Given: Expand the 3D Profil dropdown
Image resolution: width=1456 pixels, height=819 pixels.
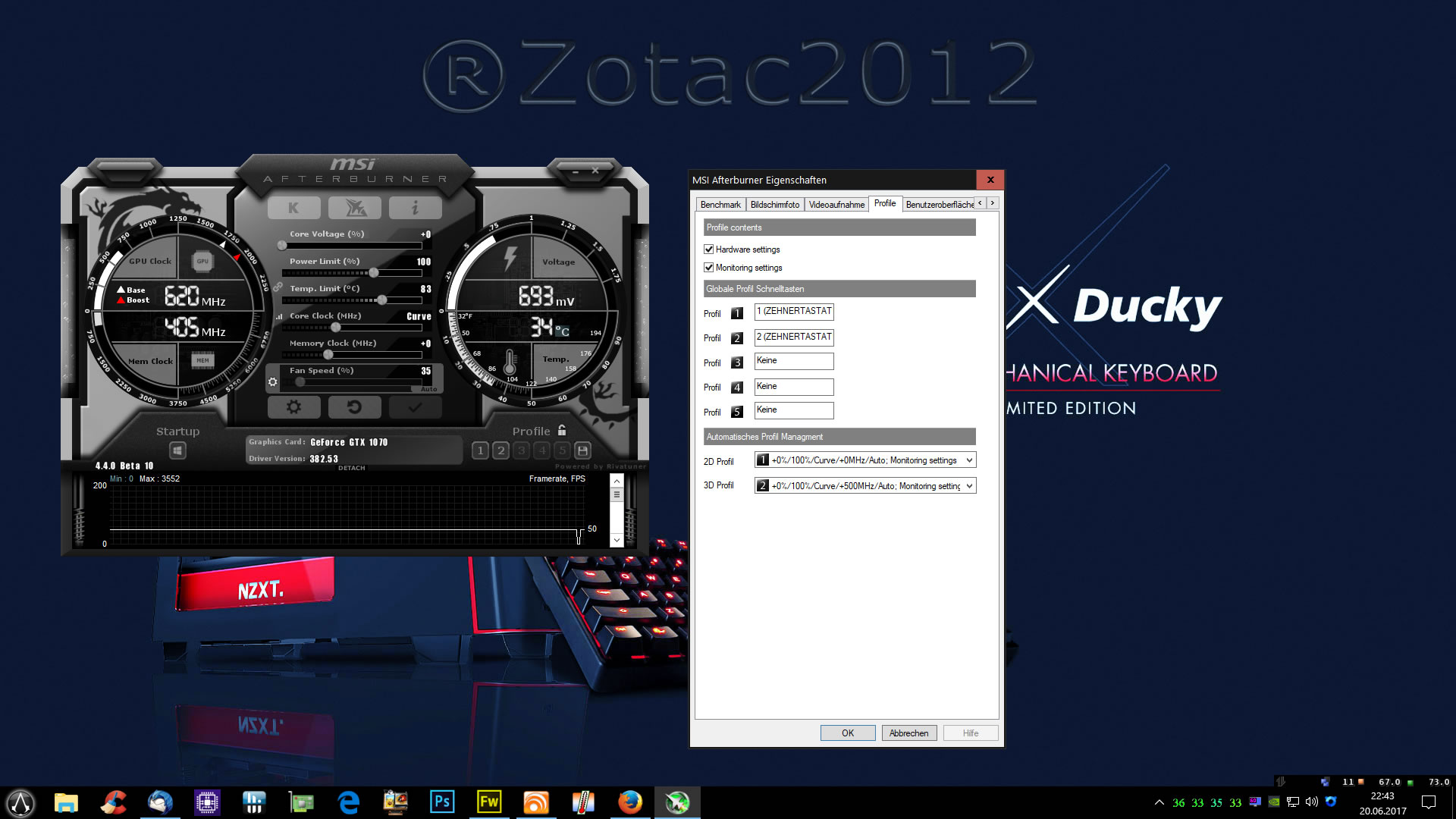Looking at the screenshot, I should point(969,486).
